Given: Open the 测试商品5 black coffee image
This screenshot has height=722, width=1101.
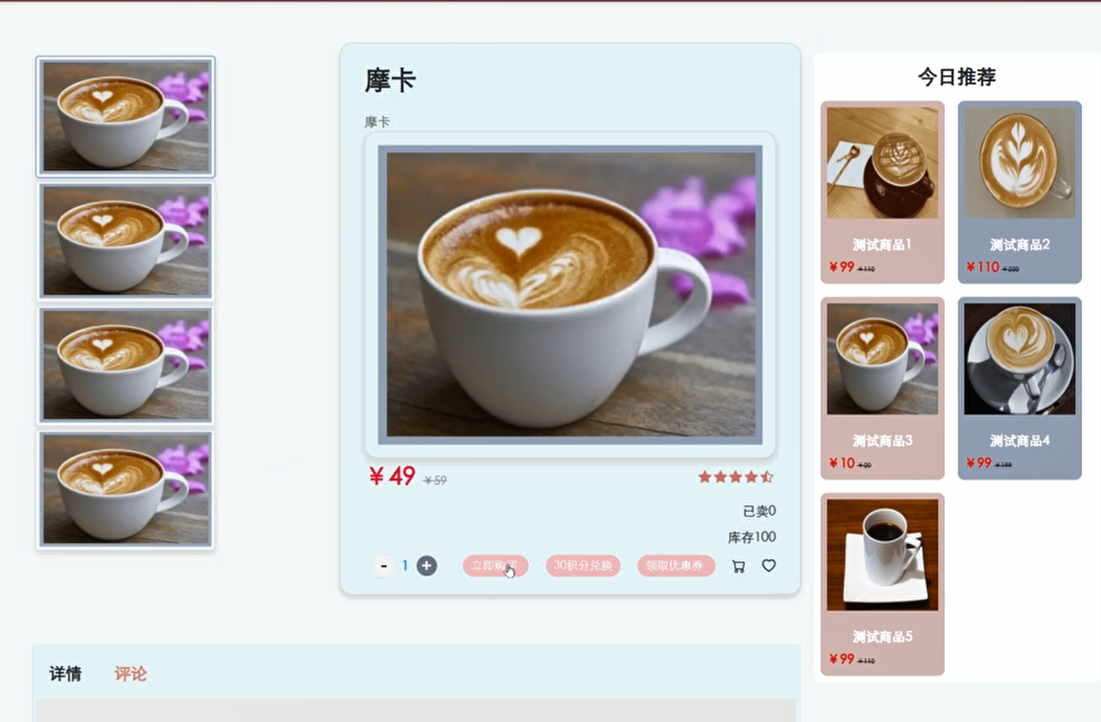Looking at the screenshot, I should (882, 554).
